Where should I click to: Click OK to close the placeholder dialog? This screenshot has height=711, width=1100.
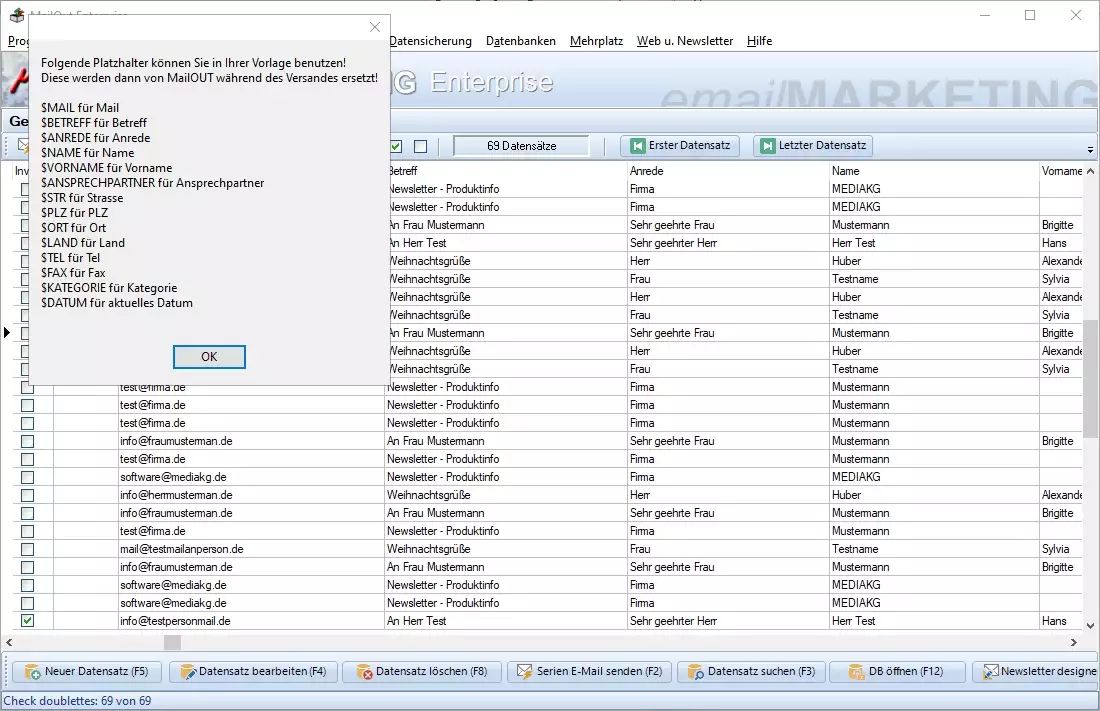pyautogui.click(x=209, y=356)
